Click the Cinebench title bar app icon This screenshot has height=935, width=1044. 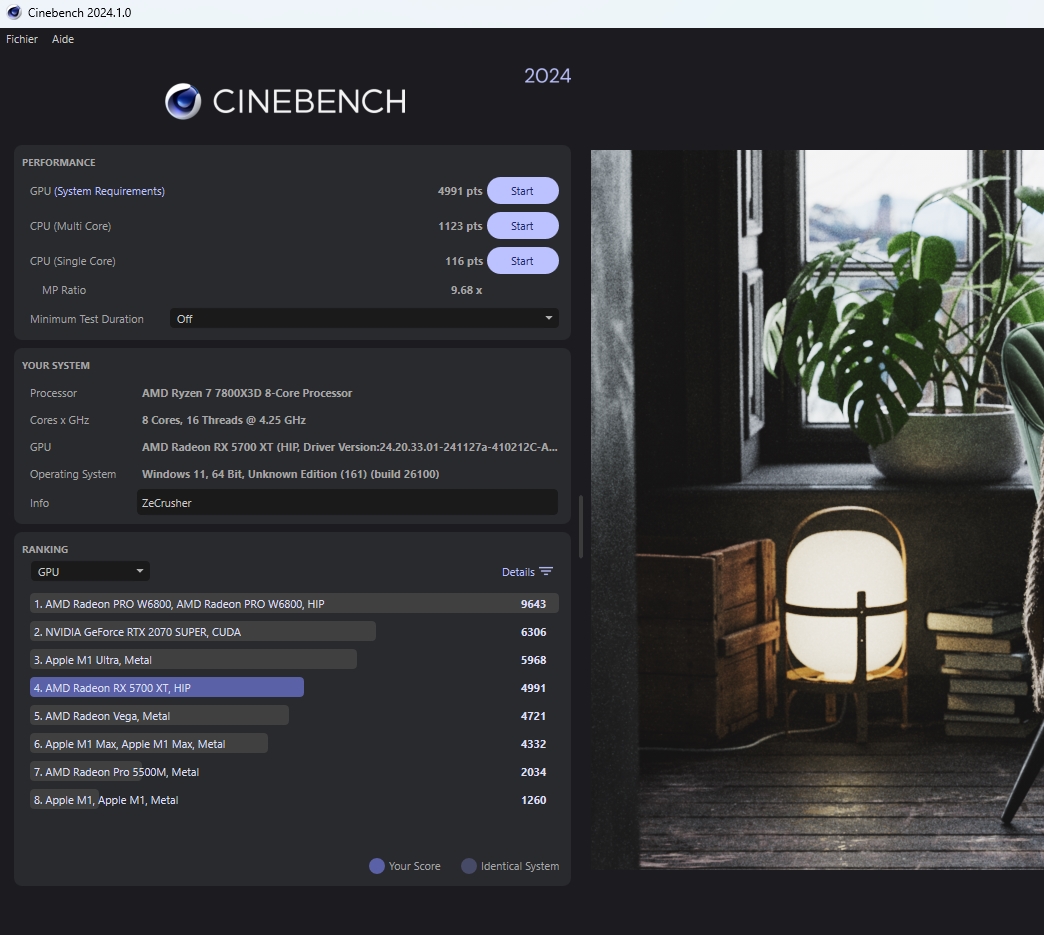[14, 13]
